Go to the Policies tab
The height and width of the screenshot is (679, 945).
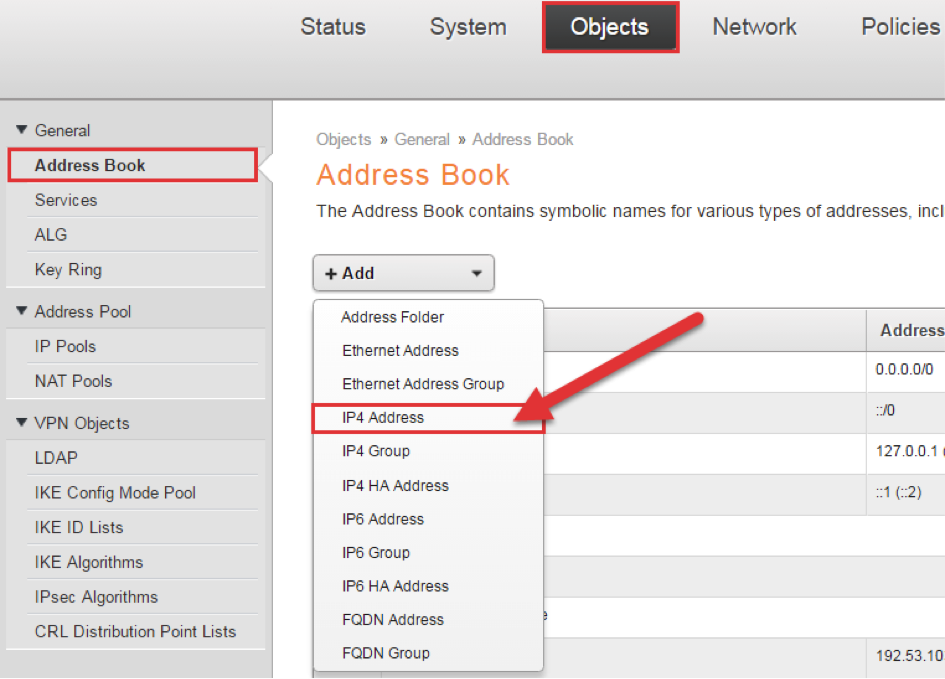pos(900,27)
